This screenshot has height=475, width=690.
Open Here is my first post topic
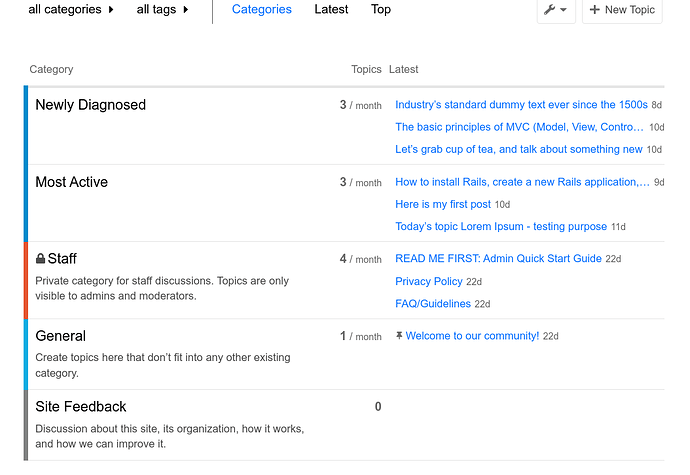pyautogui.click(x=443, y=204)
